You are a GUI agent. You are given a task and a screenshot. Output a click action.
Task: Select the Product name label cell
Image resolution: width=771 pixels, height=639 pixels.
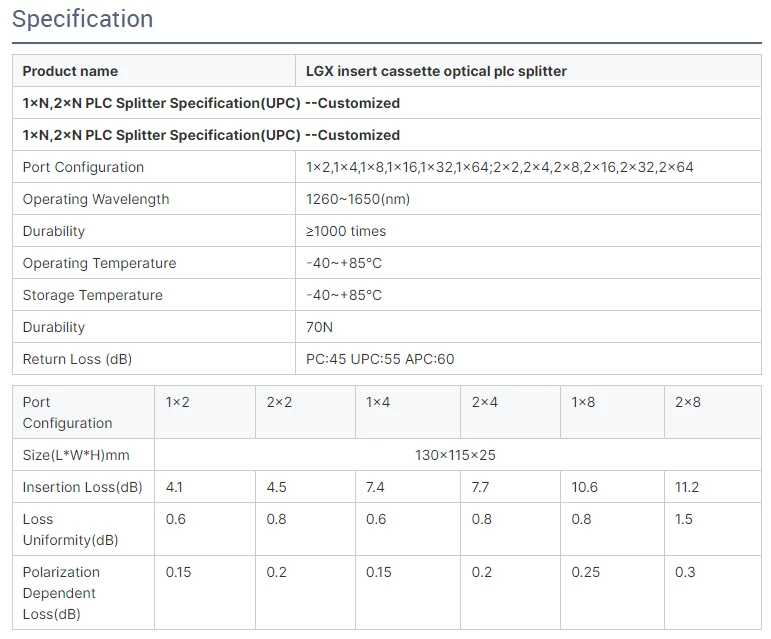(154, 71)
